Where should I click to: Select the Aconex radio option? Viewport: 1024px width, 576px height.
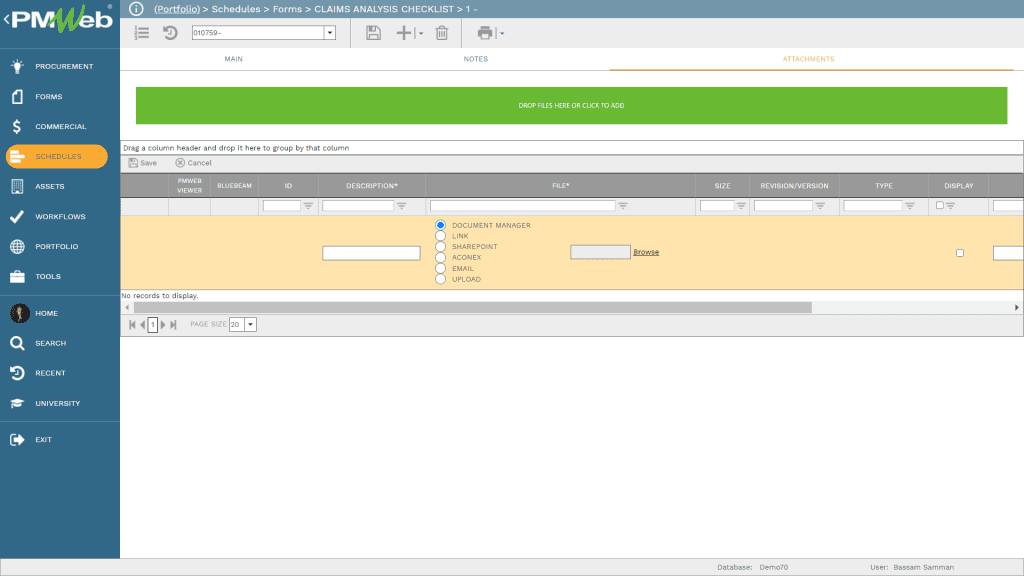tap(440, 257)
